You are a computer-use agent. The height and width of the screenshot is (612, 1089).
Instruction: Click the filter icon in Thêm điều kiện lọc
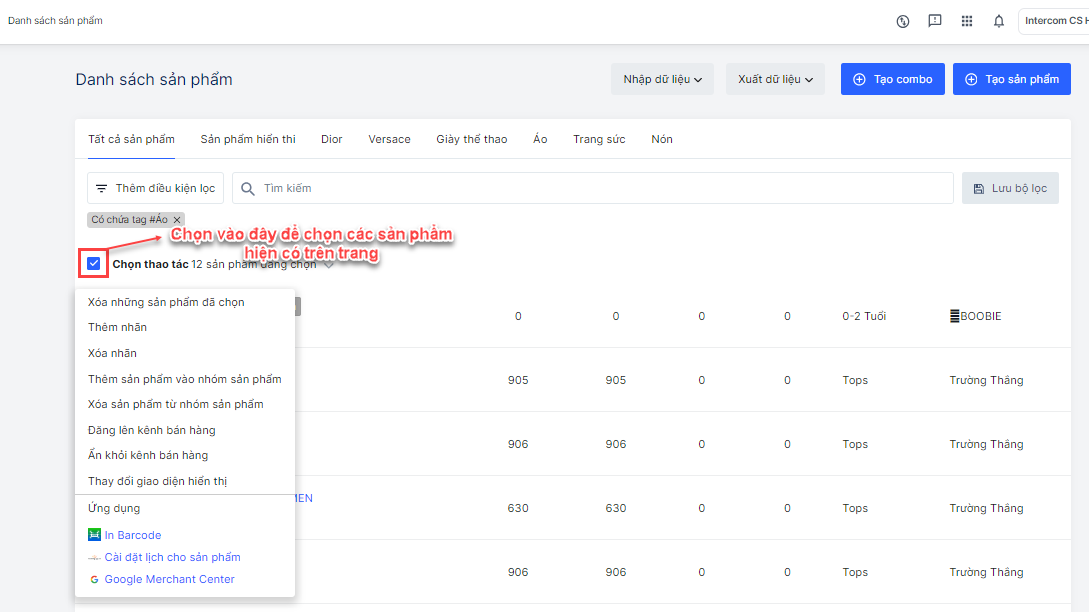tap(102, 188)
